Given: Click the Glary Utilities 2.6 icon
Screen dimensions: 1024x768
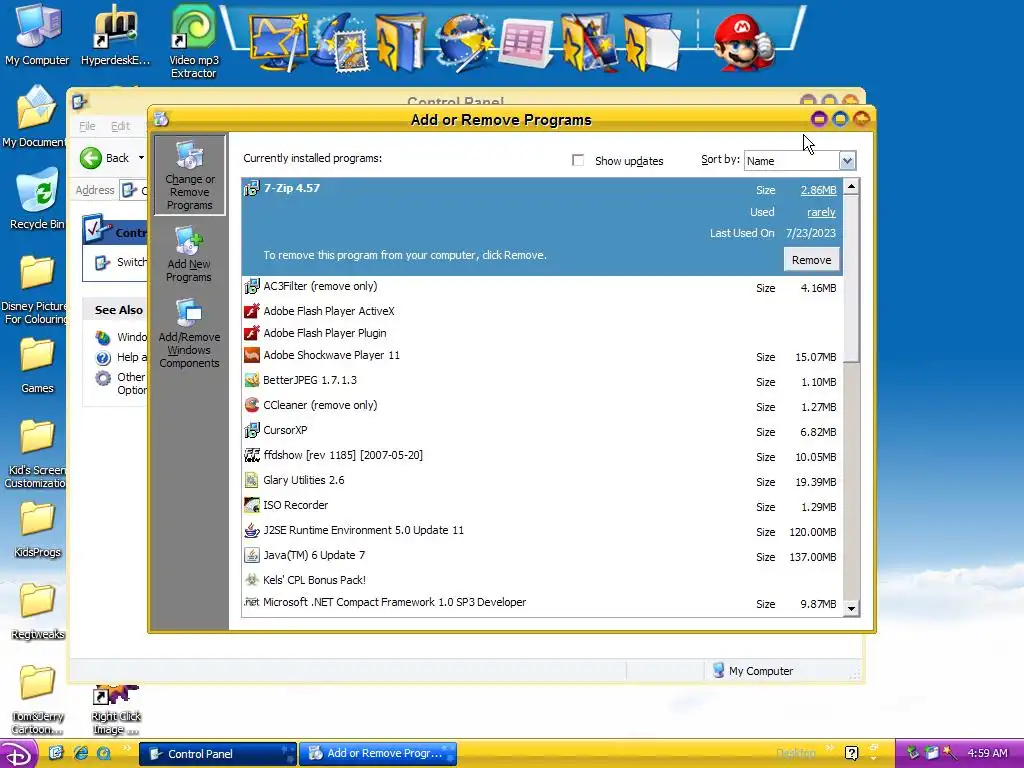Looking at the screenshot, I should tap(251, 480).
